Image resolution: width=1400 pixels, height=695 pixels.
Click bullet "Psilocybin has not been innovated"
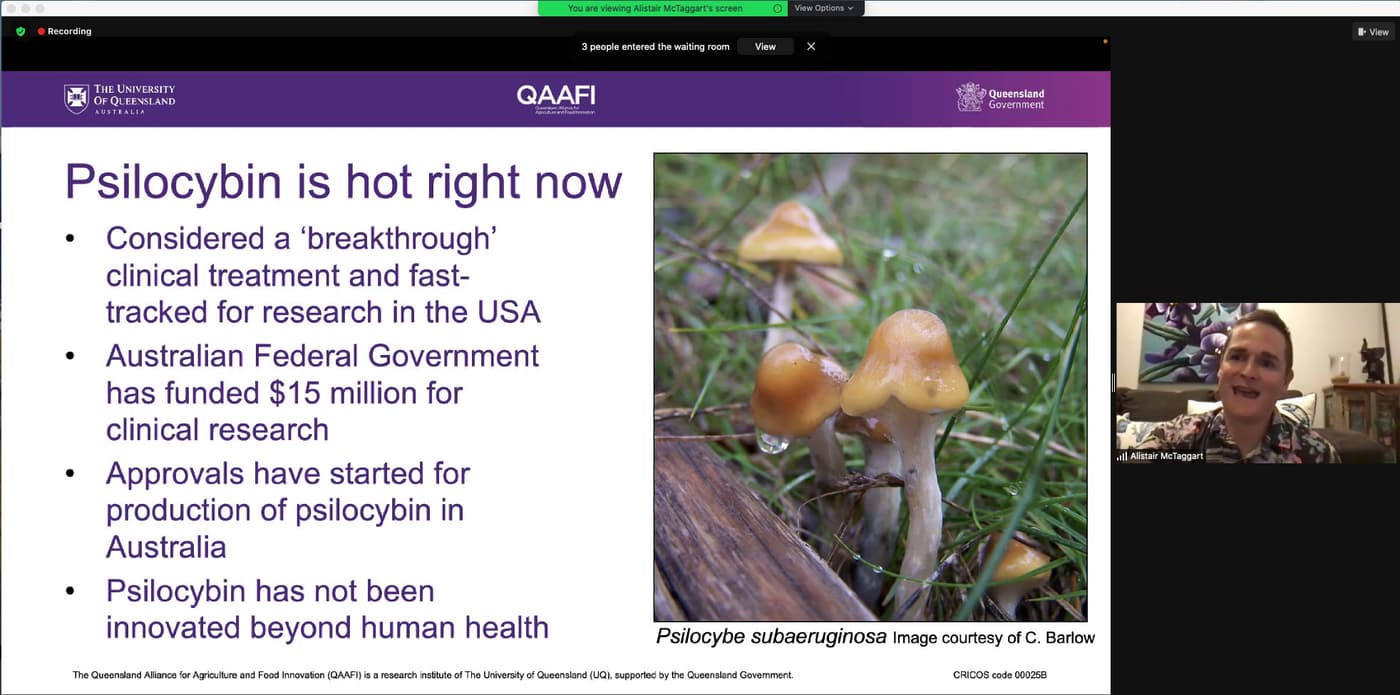point(327,609)
